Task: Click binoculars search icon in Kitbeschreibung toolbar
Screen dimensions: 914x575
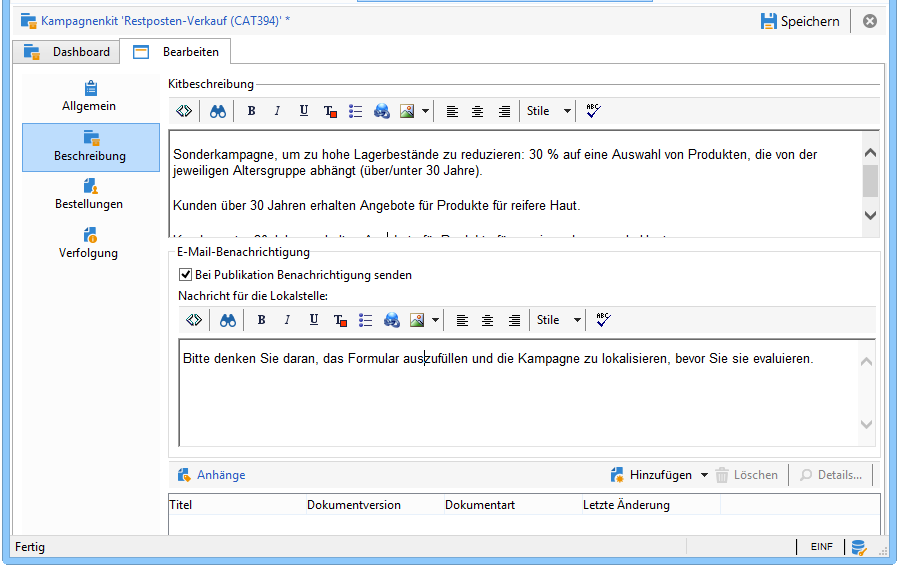Action: [x=218, y=111]
